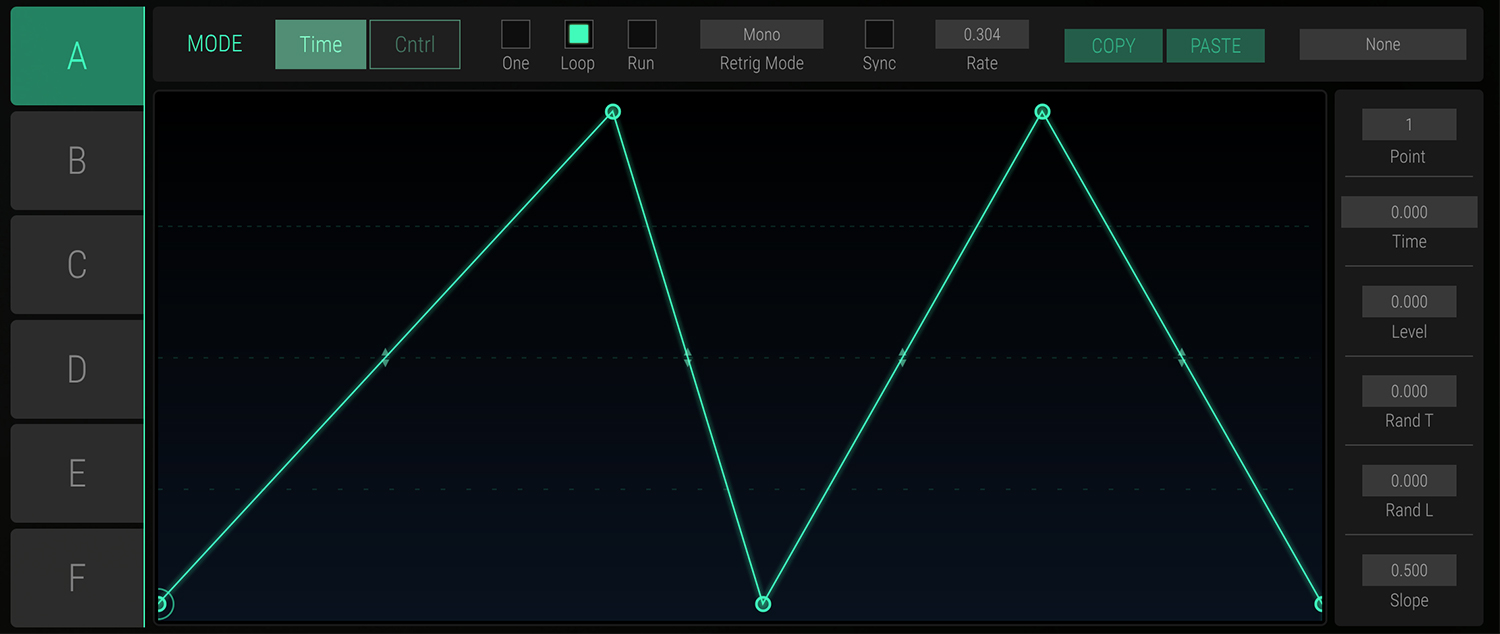This screenshot has height=634, width=1500.
Task: Click the Slope label text
Action: [x=1409, y=601]
